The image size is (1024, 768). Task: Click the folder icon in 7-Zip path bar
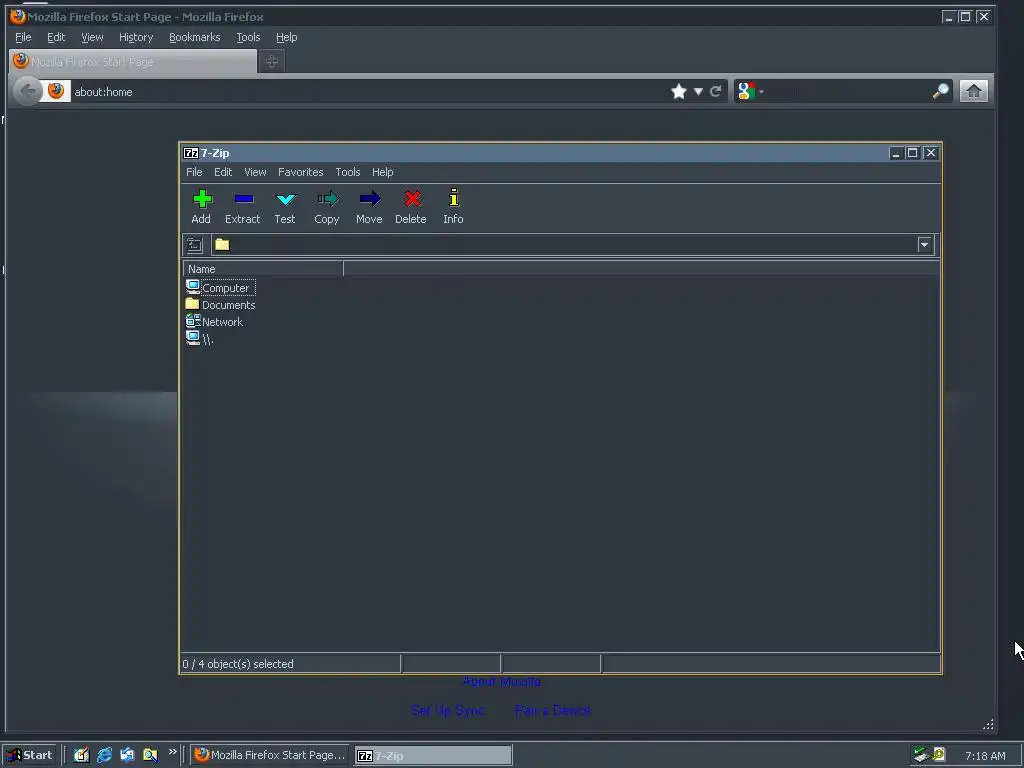pyautogui.click(x=223, y=244)
